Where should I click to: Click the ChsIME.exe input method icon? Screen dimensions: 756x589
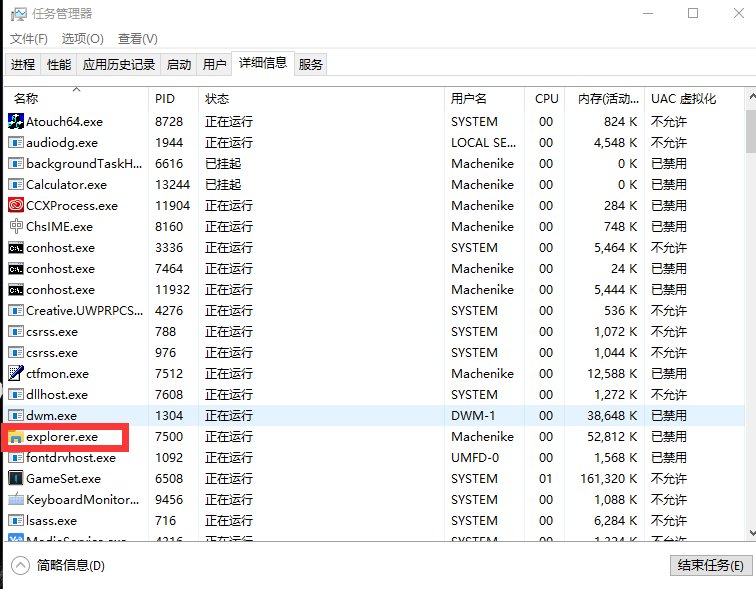tap(16, 226)
